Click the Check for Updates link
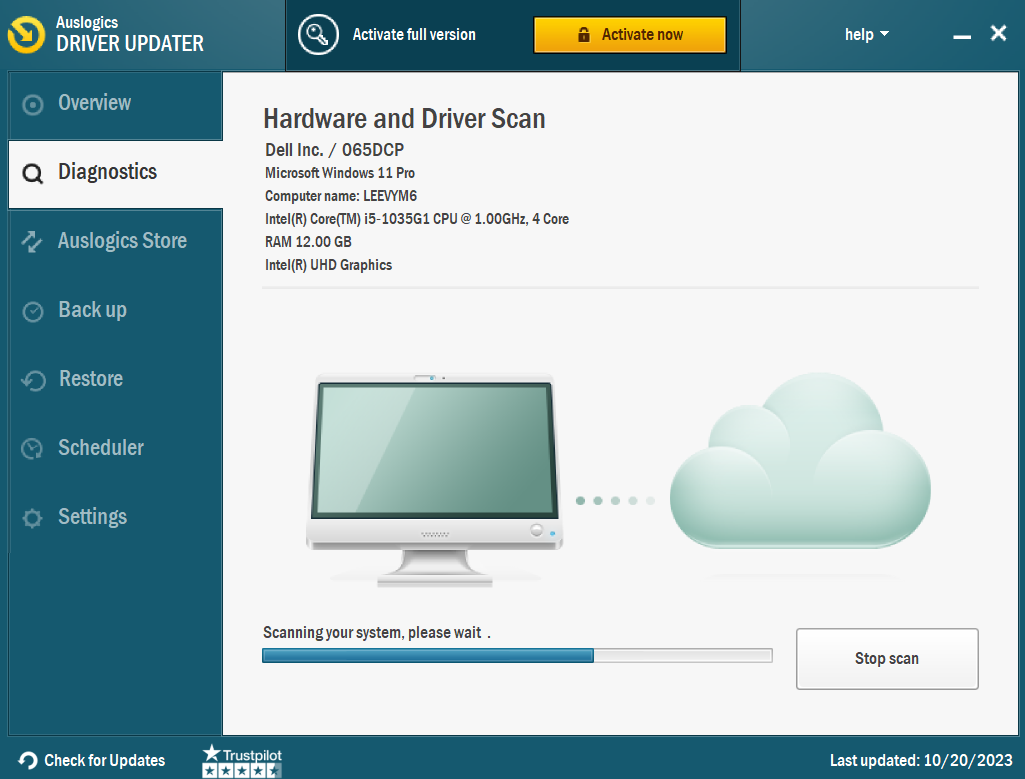Image resolution: width=1025 pixels, height=779 pixels. pos(101,760)
